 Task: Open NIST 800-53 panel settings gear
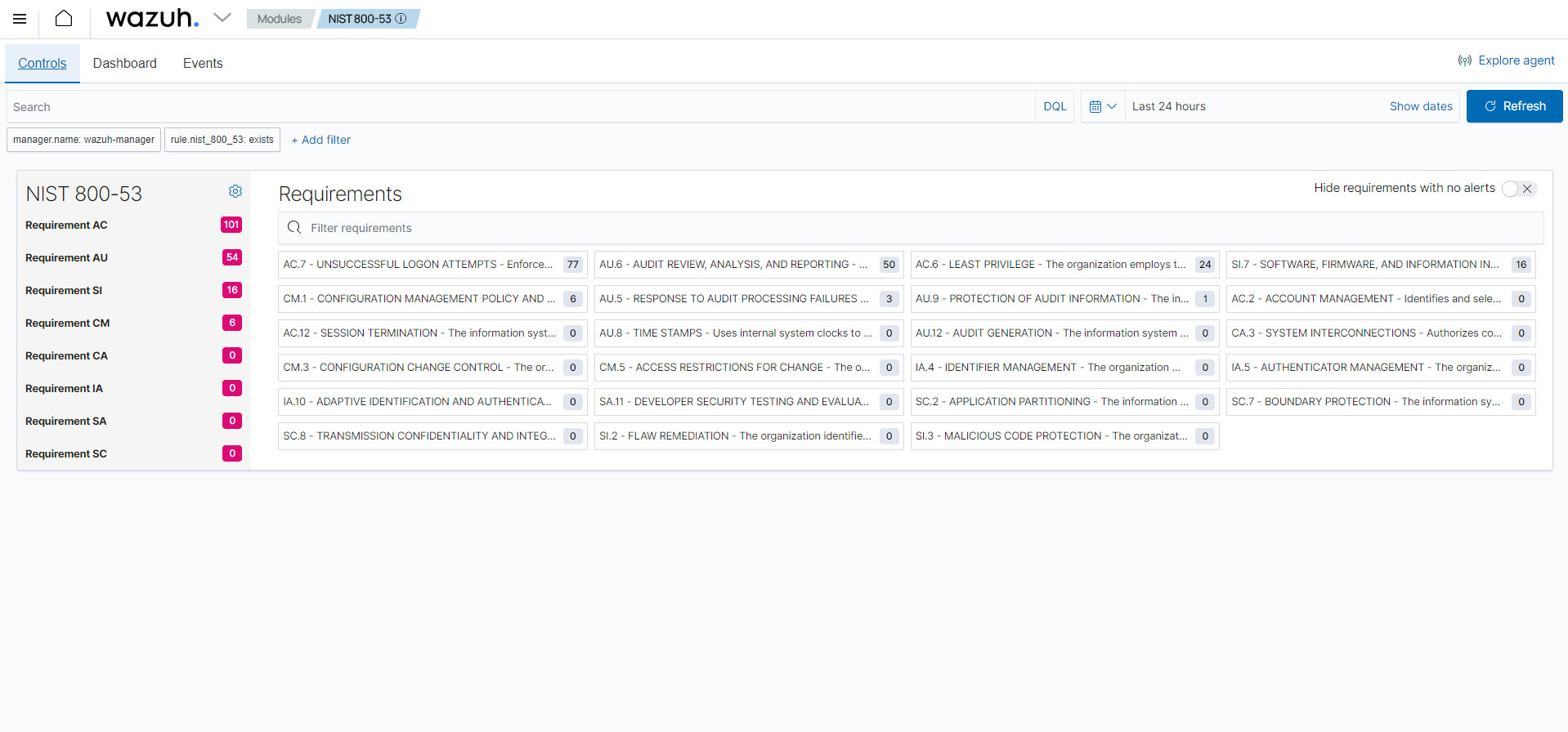(x=235, y=191)
